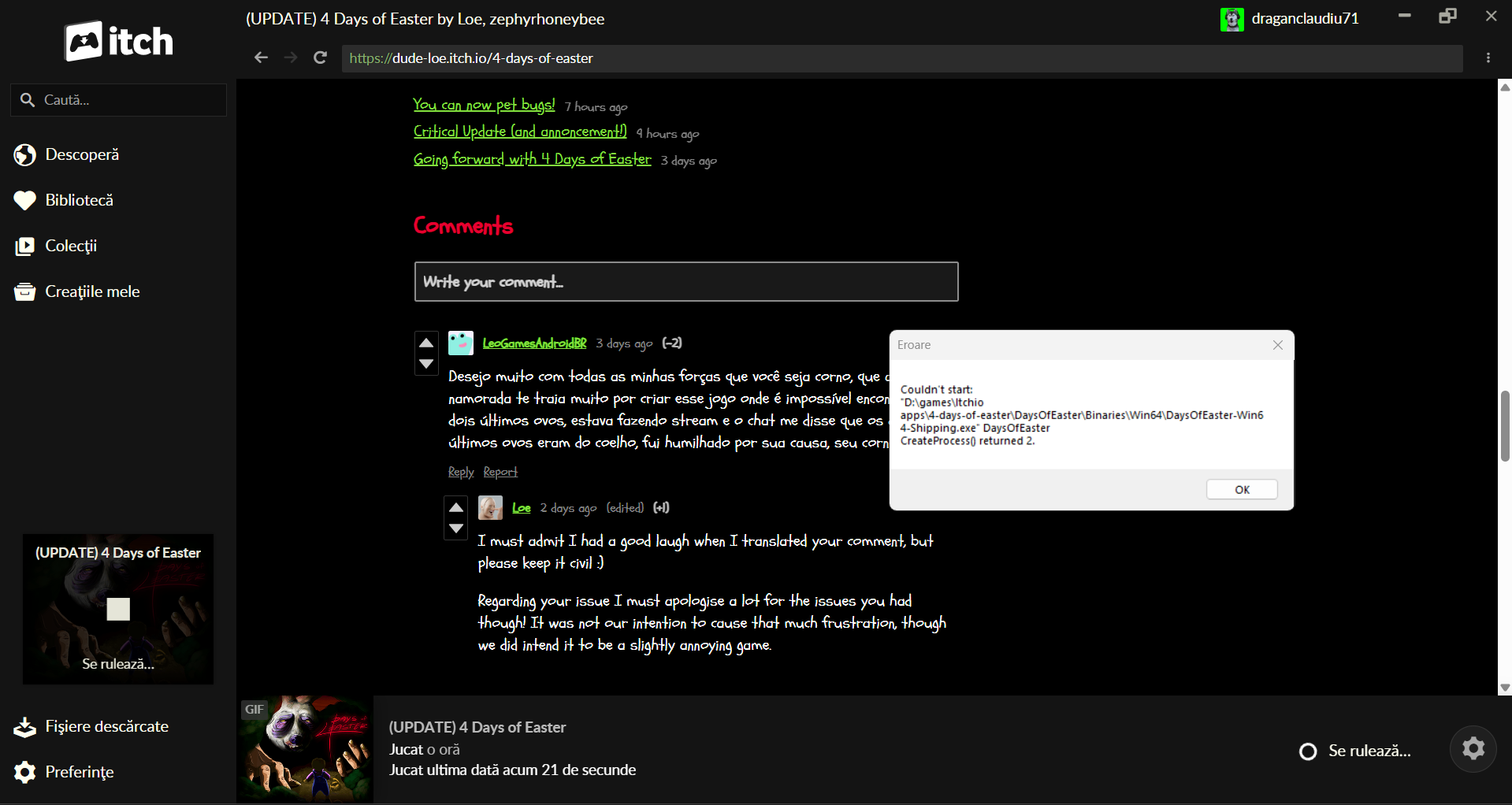Upvote LeoGamesAndroidBR's comment
This screenshot has width=1512, height=805.
pyautogui.click(x=426, y=343)
